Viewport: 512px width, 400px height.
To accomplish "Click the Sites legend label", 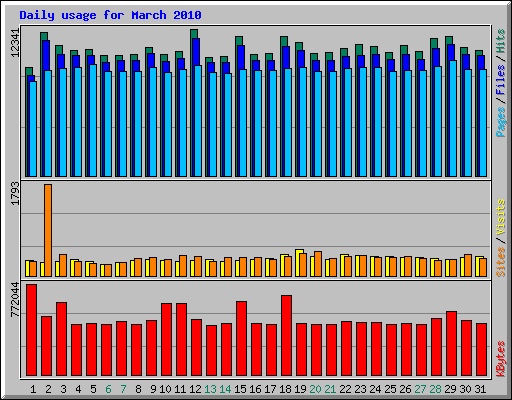I will 501,262.
